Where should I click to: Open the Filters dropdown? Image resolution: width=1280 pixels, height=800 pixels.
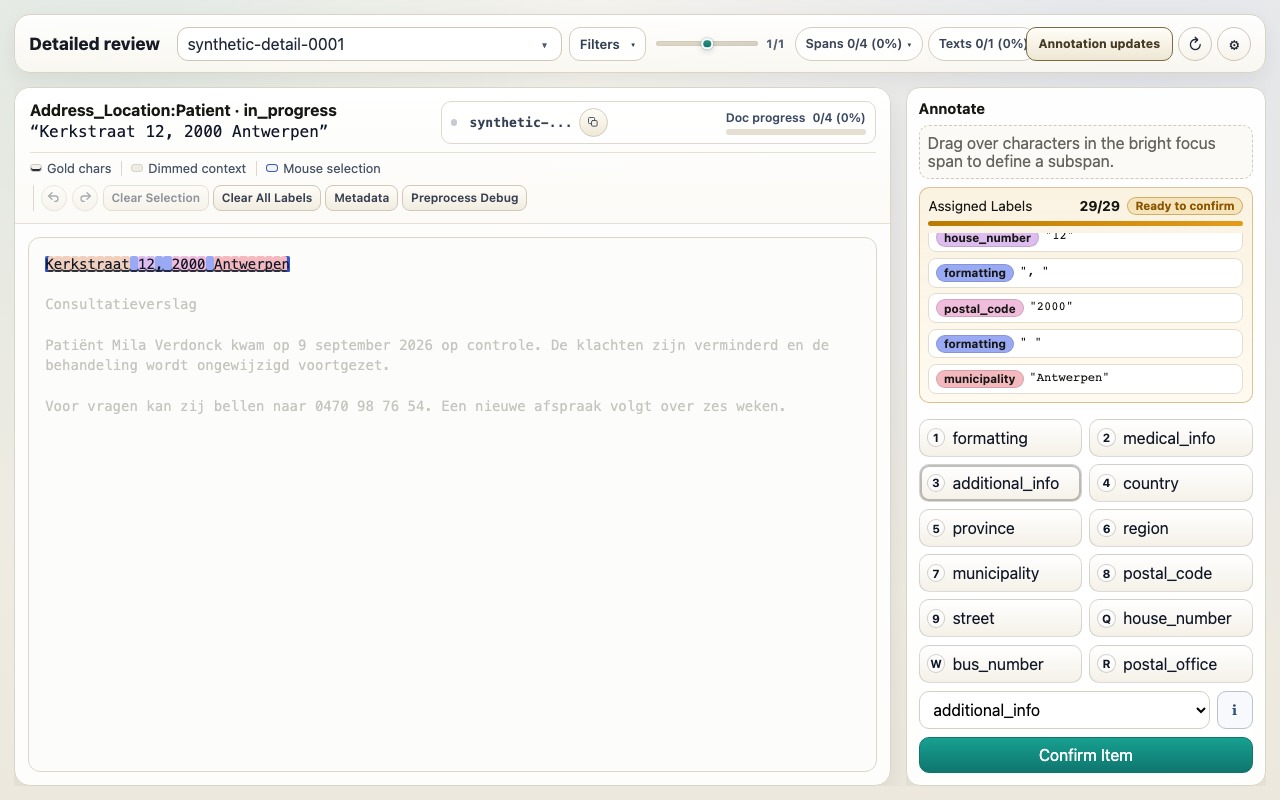(607, 44)
